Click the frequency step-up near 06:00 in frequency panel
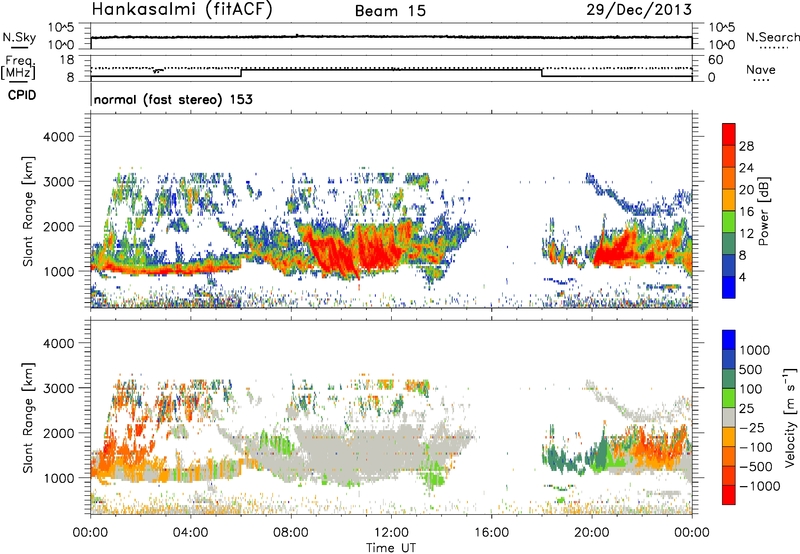The height and width of the screenshot is (554, 800). point(241,72)
